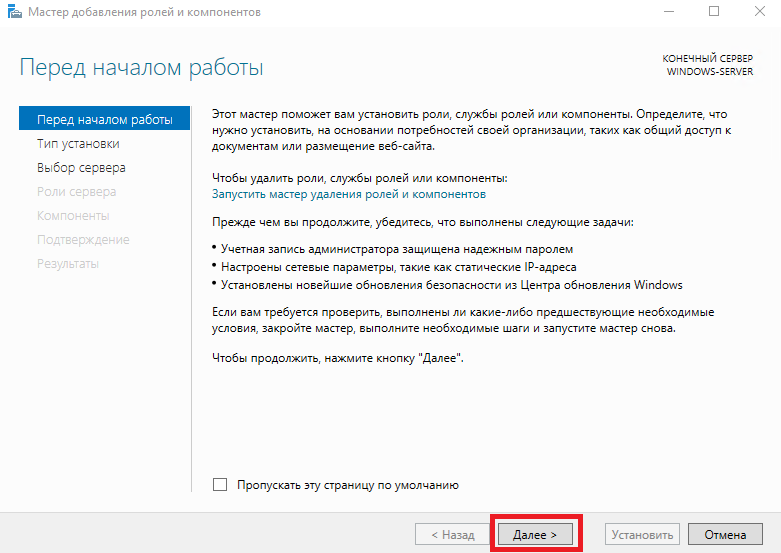Screen dimensions: 781x553
Task: Minimize the wizard window
Action: point(669,11)
